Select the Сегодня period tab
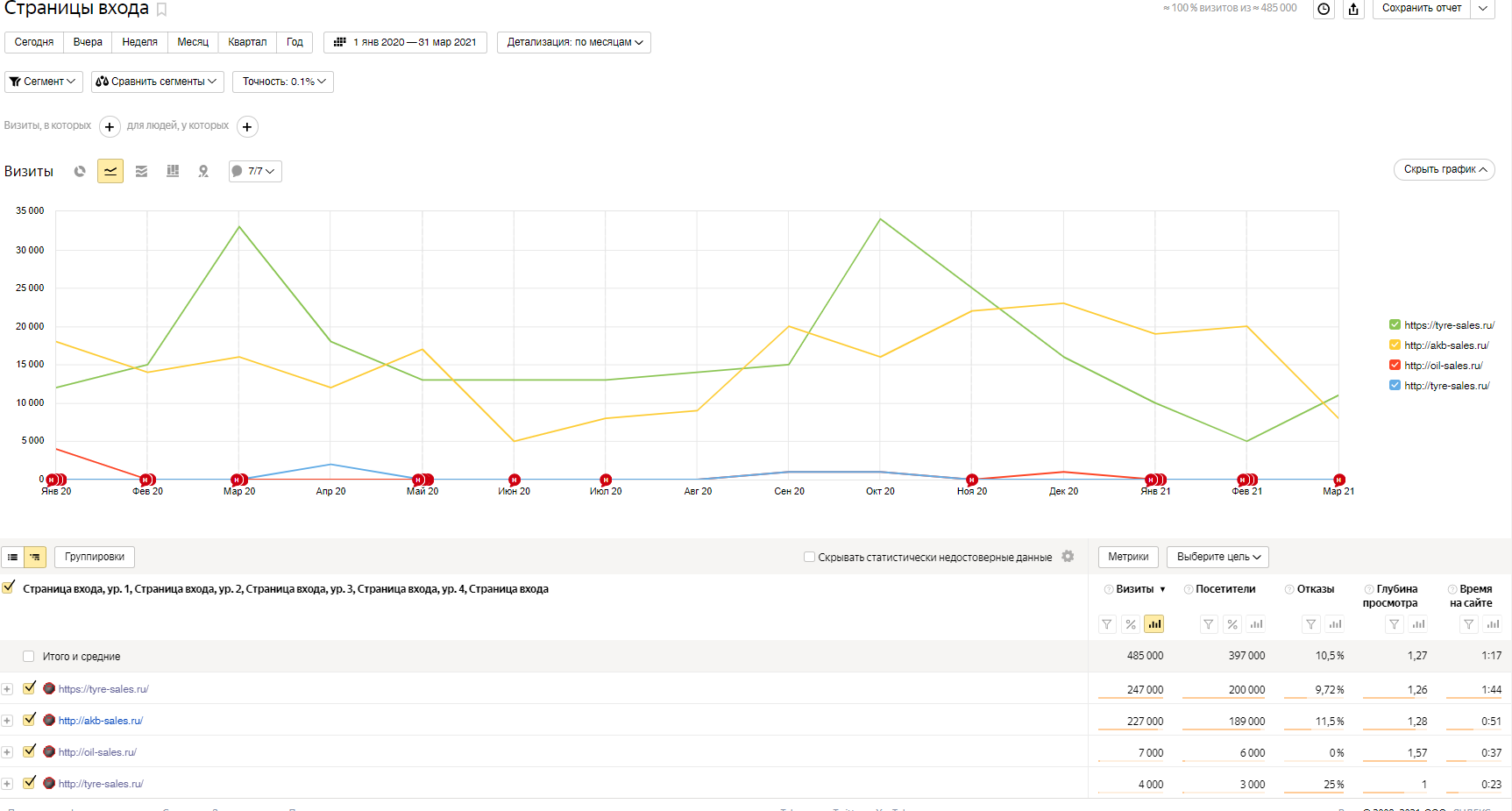The image size is (1512, 811). point(34,42)
